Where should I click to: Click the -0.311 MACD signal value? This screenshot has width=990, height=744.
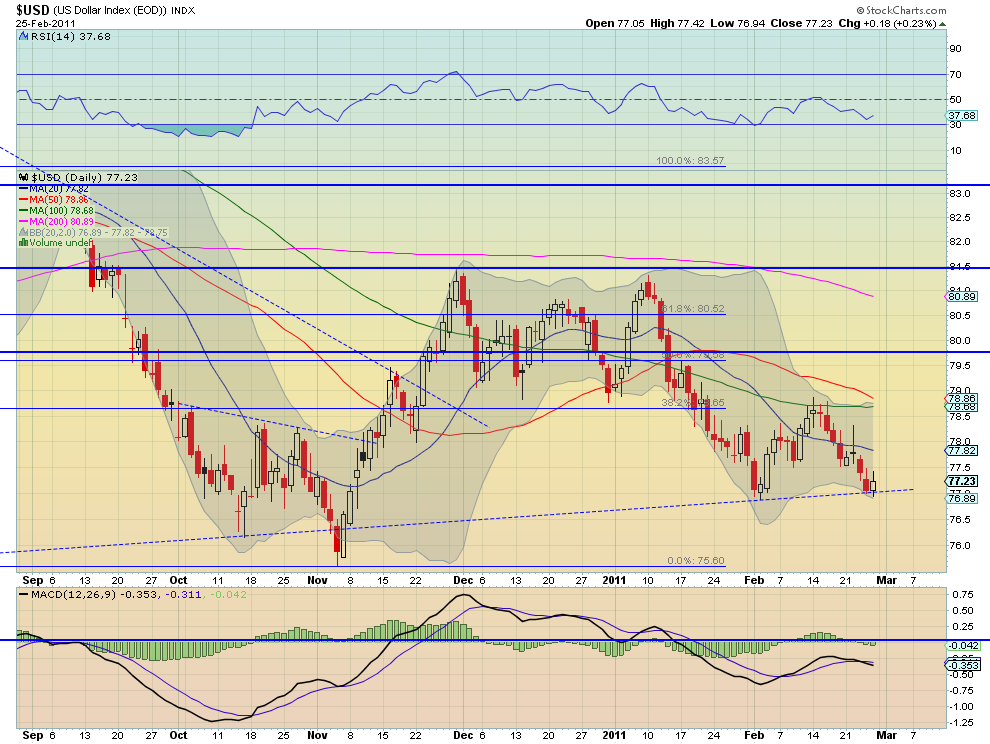coord(183,594)
